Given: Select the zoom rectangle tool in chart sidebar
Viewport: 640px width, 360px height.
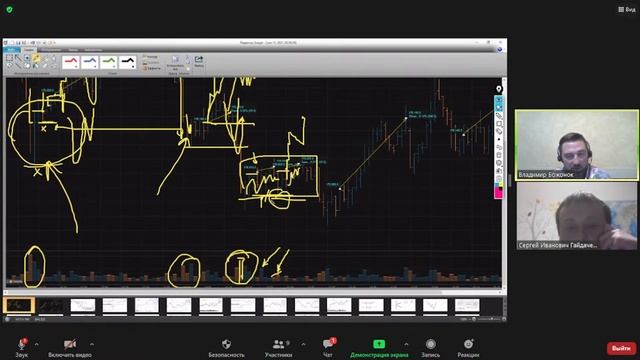Looking at the screenshot, I should tap(498, 124).
